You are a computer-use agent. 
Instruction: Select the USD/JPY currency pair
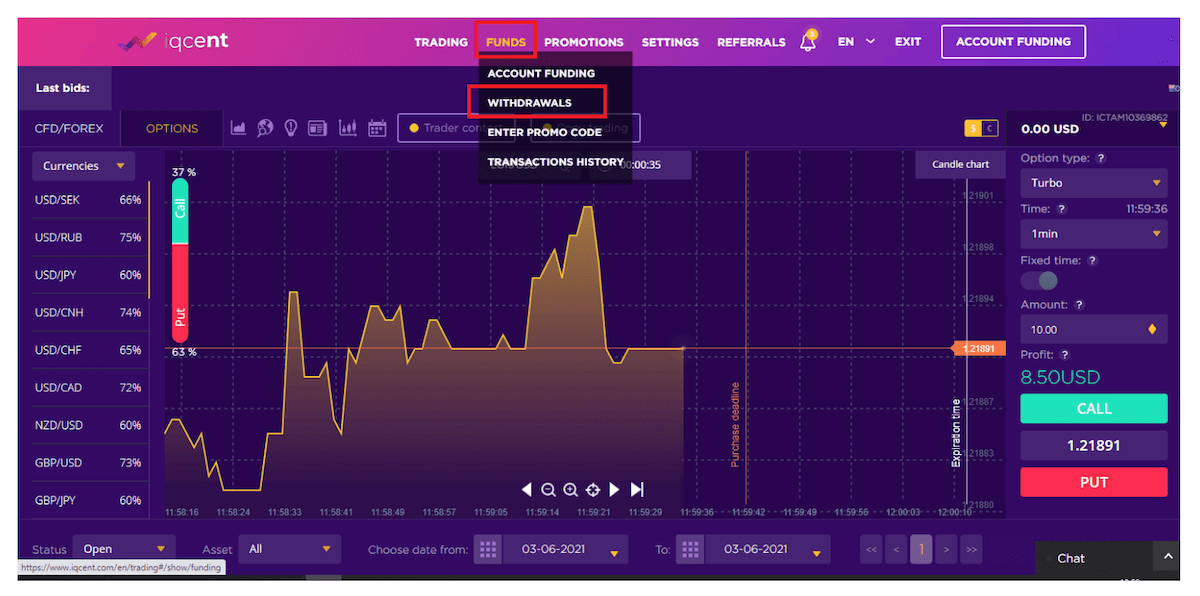point(88,275)
